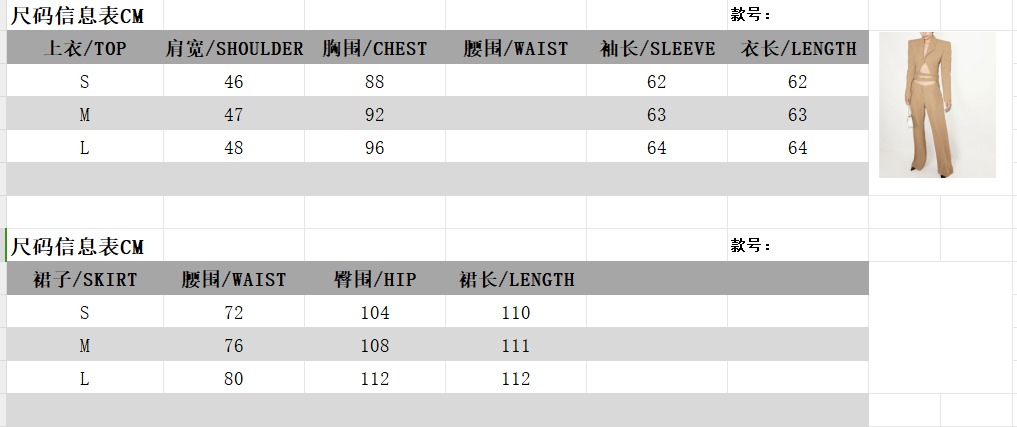The width and height of the screenshot is (1017, 427).
Task: Select the 胸围/CHEST header cell
Action: [x=375, y=49]
